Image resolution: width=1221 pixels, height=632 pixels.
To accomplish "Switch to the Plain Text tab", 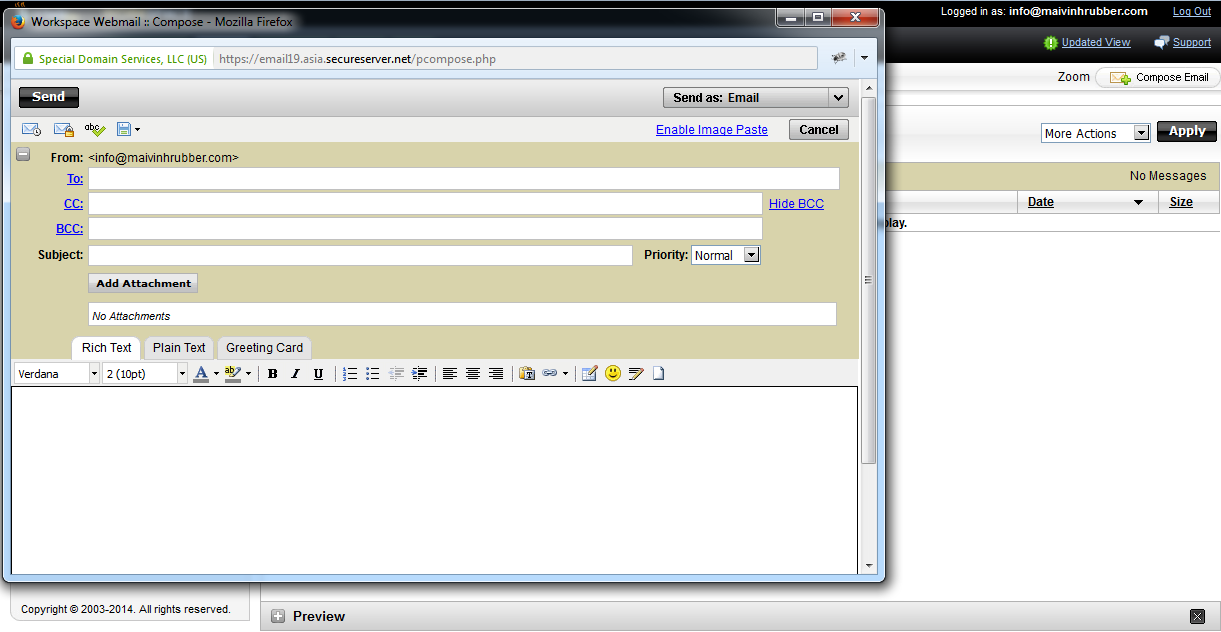I will point(179,348).
